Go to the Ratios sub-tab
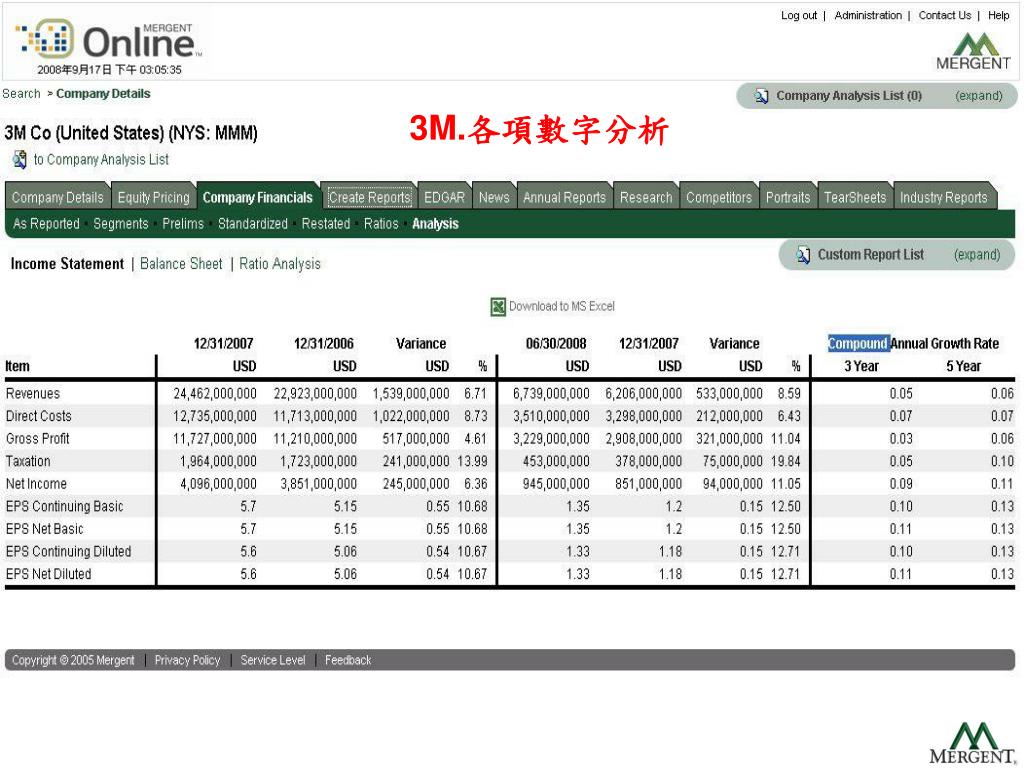 pyautogui.click(x=381, y=224)
